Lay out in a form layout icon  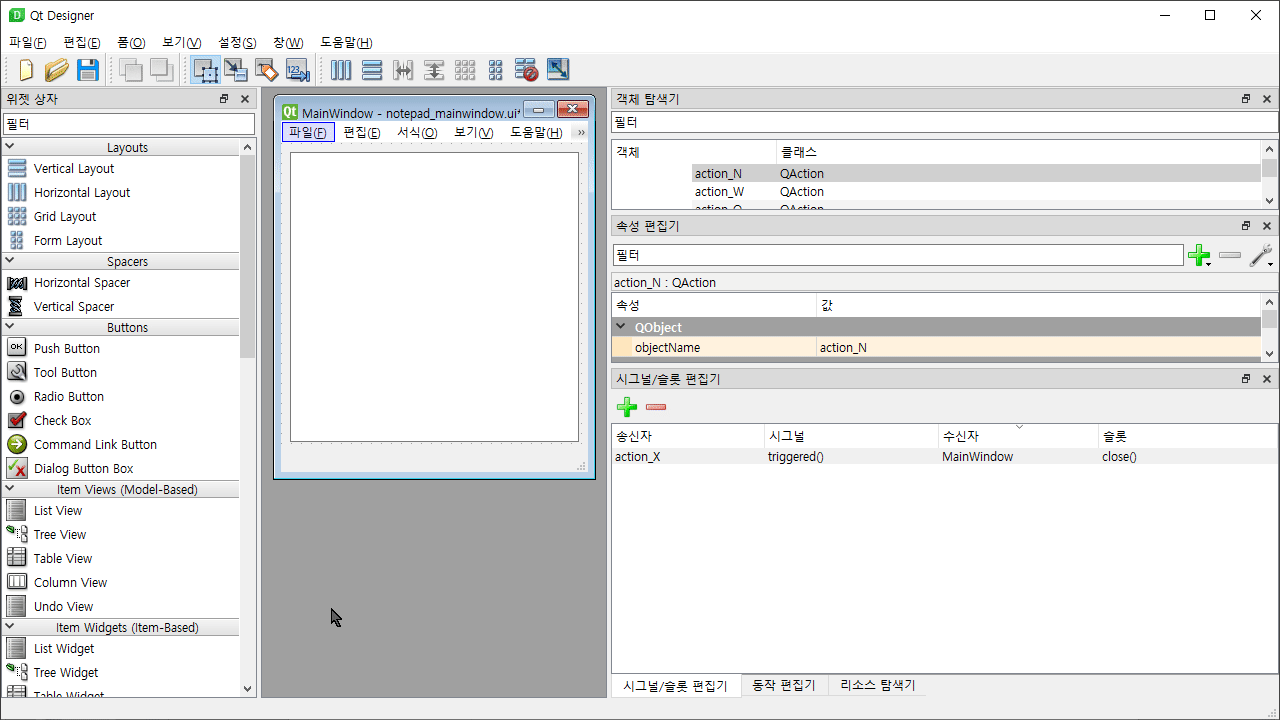(x=496, y=70)
